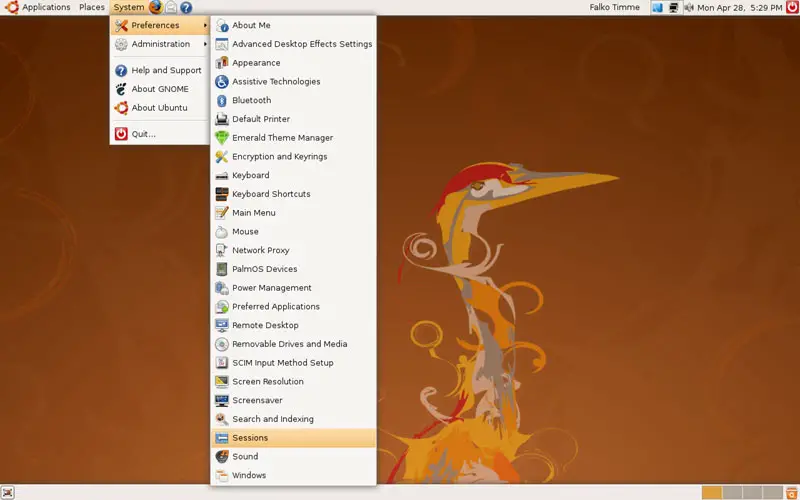Viewport: 800px width, 500px height.
Task: Click the System menu in top panel
Action: pos(129,7)
